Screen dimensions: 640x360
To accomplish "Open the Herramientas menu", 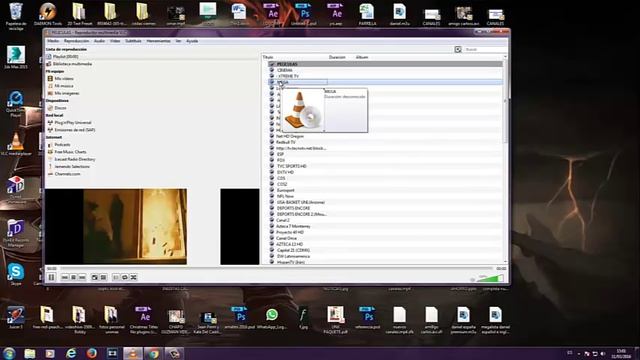I will [158, 41].
